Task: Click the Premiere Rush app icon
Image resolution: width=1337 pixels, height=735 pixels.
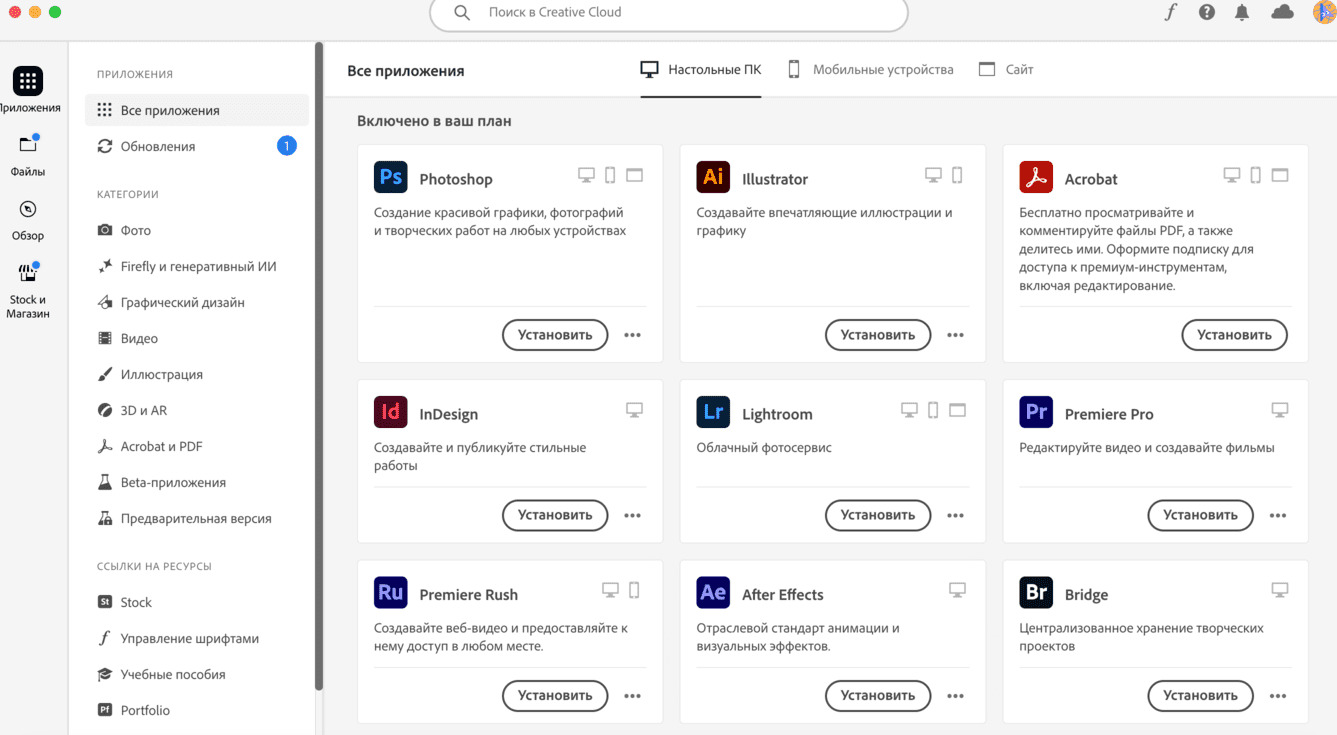Action: coord(391,592)
